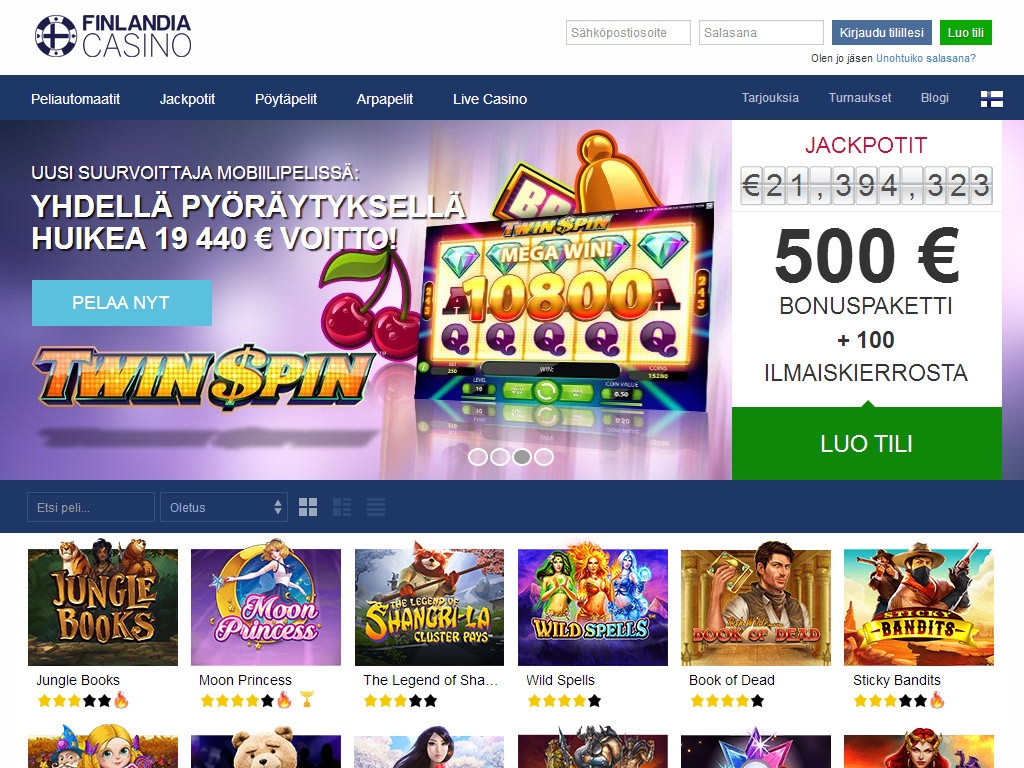Select the first carousel slide dot
The image size is (1024, 768).
click(x=478, y=456)
